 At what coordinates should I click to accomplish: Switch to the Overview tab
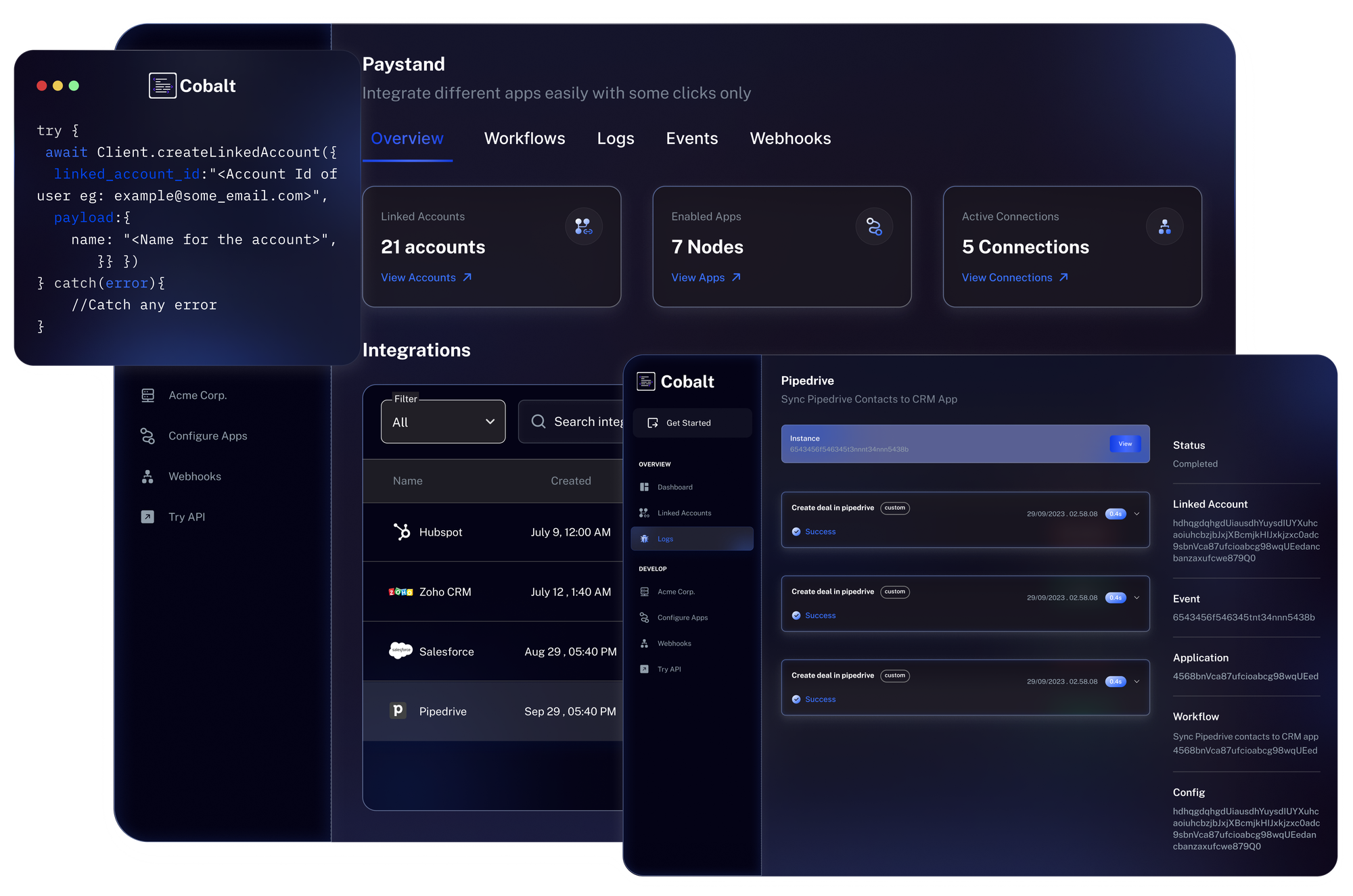tap(407, 139)
